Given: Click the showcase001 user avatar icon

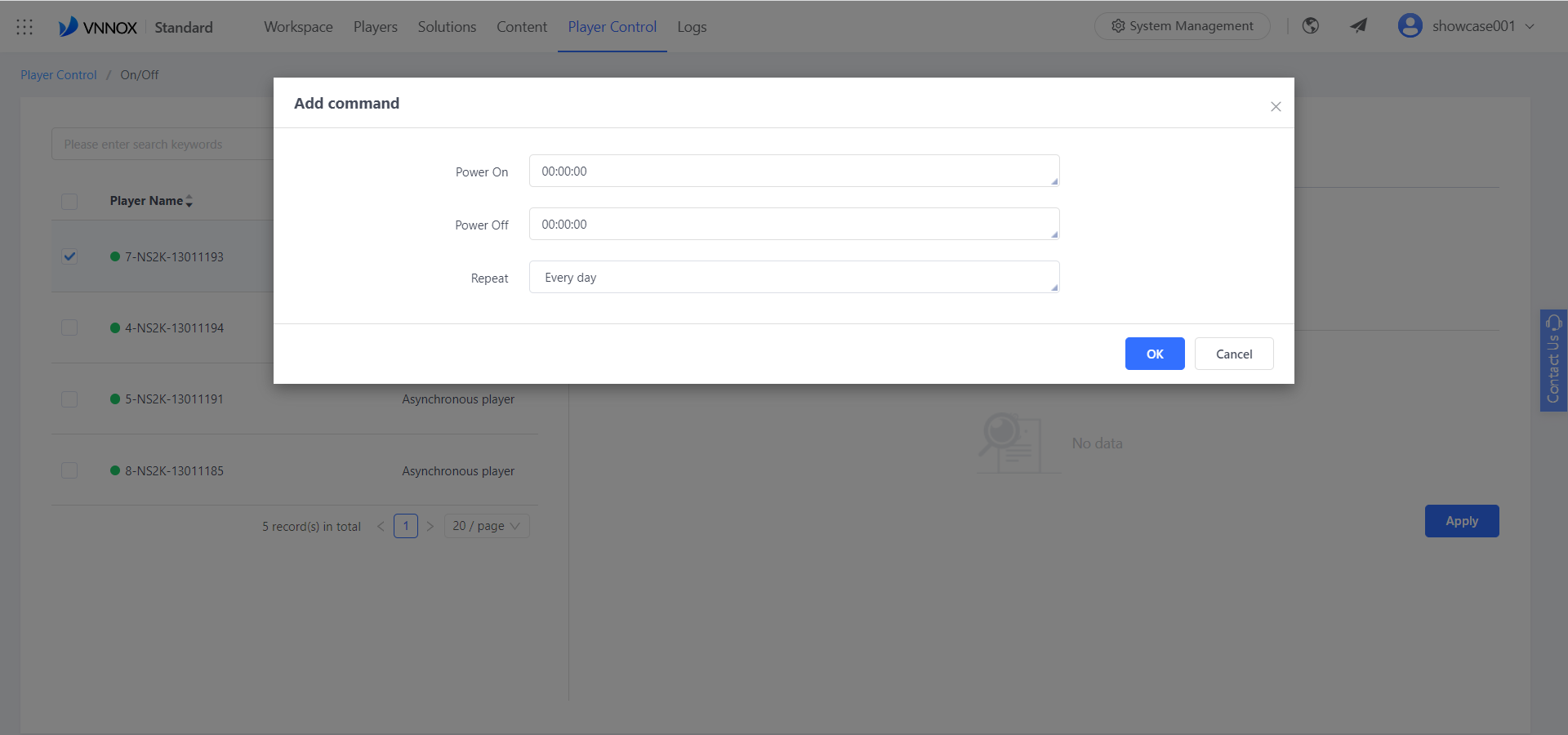Looking at the screenshot, I should tap(1410, 26).
